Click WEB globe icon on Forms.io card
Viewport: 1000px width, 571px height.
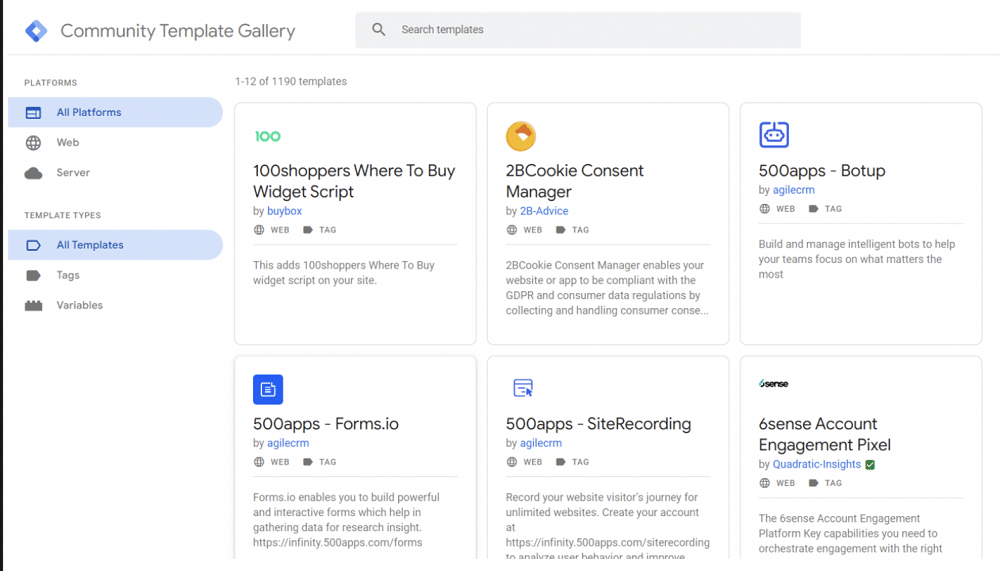[259, 462]
